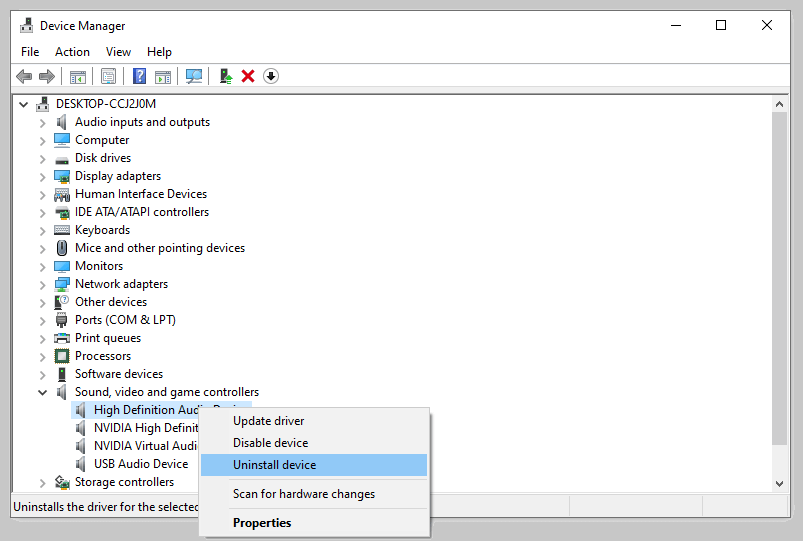Click the red X Uninstall device icon
This screenshot has width=803, height=541.
coord(248,76)
